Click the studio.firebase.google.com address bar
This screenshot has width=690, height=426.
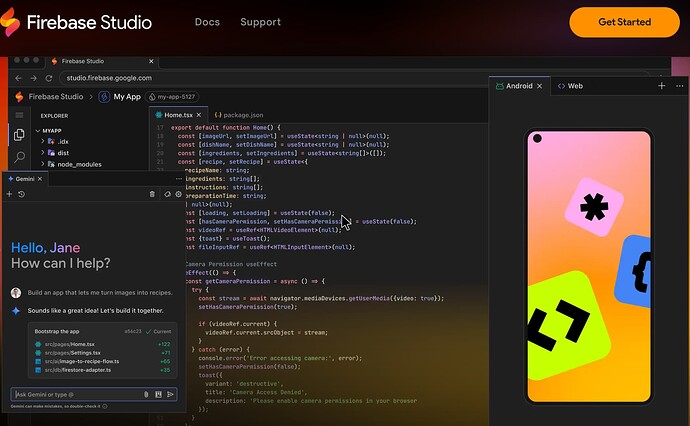tap(352, 78)
